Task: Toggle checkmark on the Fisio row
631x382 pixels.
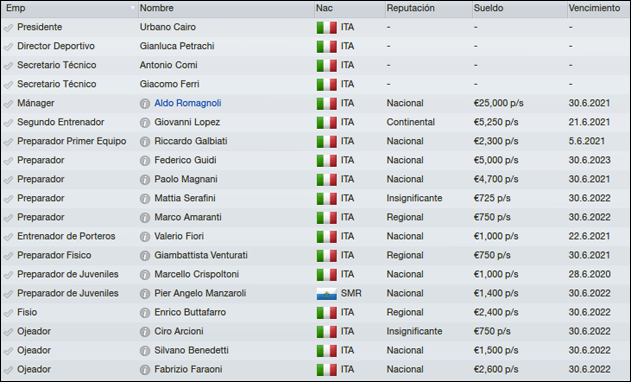Action: [8, 313]
